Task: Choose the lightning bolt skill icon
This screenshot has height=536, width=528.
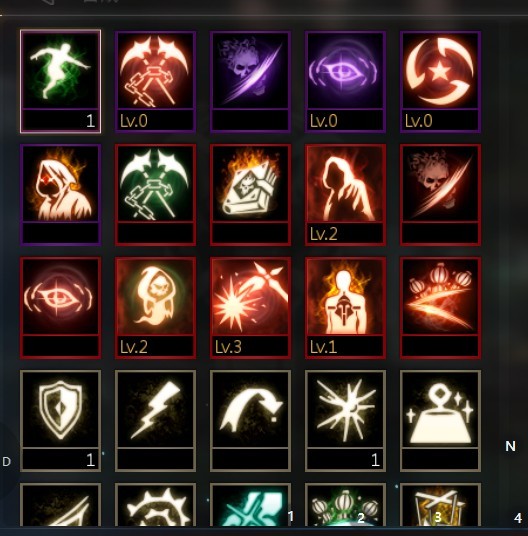Action: pos(155,420)
